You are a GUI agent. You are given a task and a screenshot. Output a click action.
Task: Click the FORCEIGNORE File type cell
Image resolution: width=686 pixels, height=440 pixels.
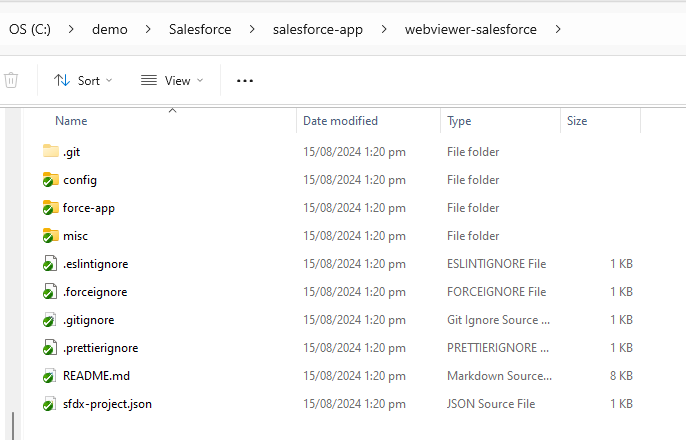click(497, 292)
